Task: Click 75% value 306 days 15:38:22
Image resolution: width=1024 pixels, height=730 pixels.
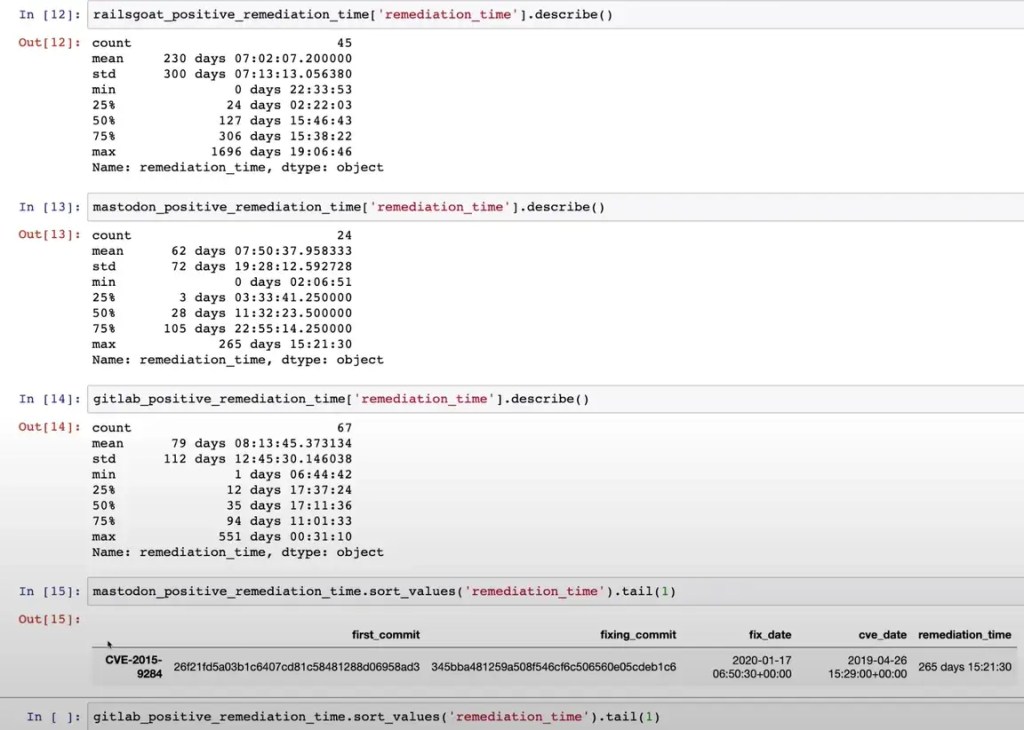Action: tap(285, 136)
